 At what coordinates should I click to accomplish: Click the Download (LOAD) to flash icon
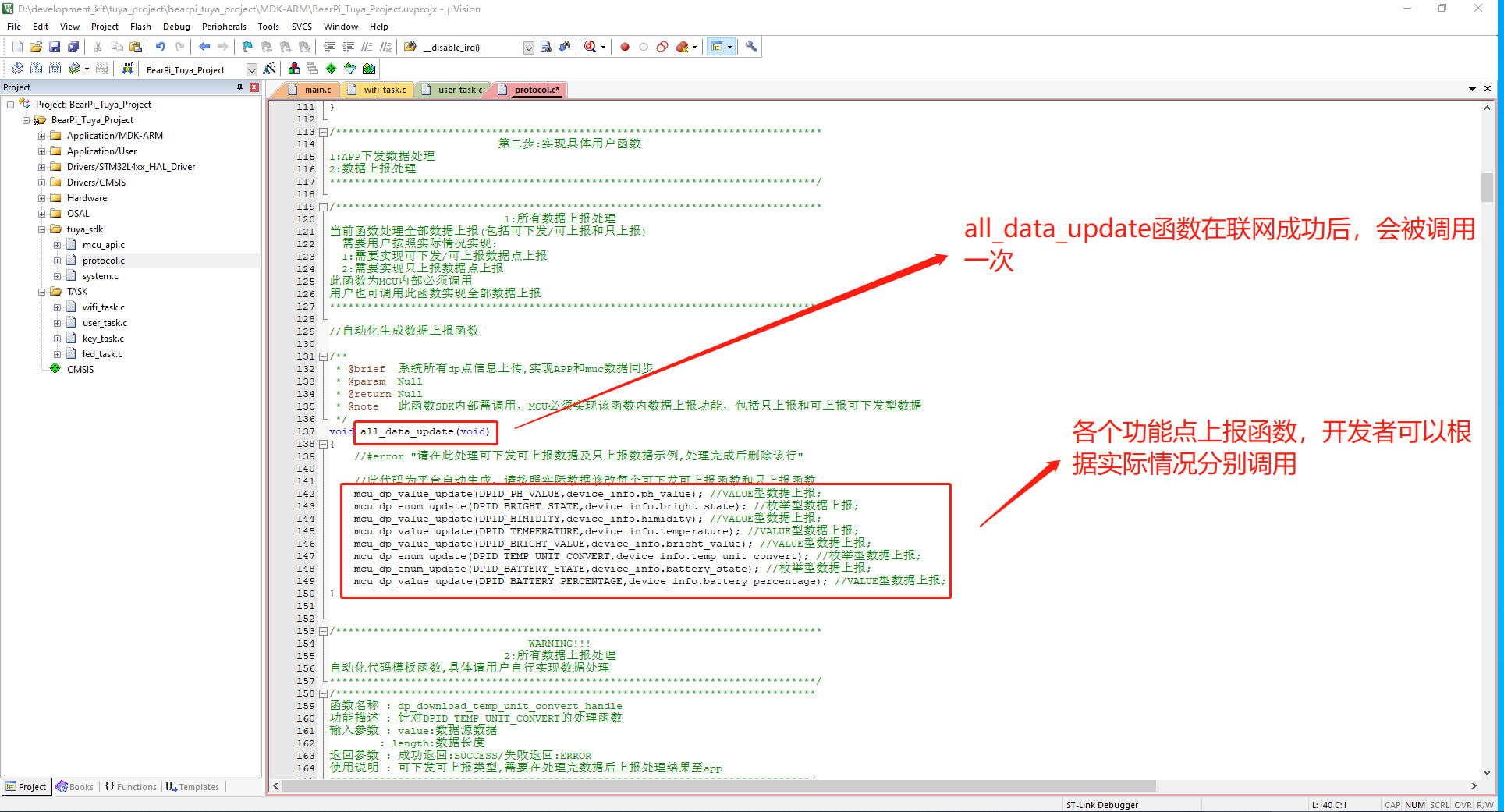pyautogui.click(x=127, y=69)
